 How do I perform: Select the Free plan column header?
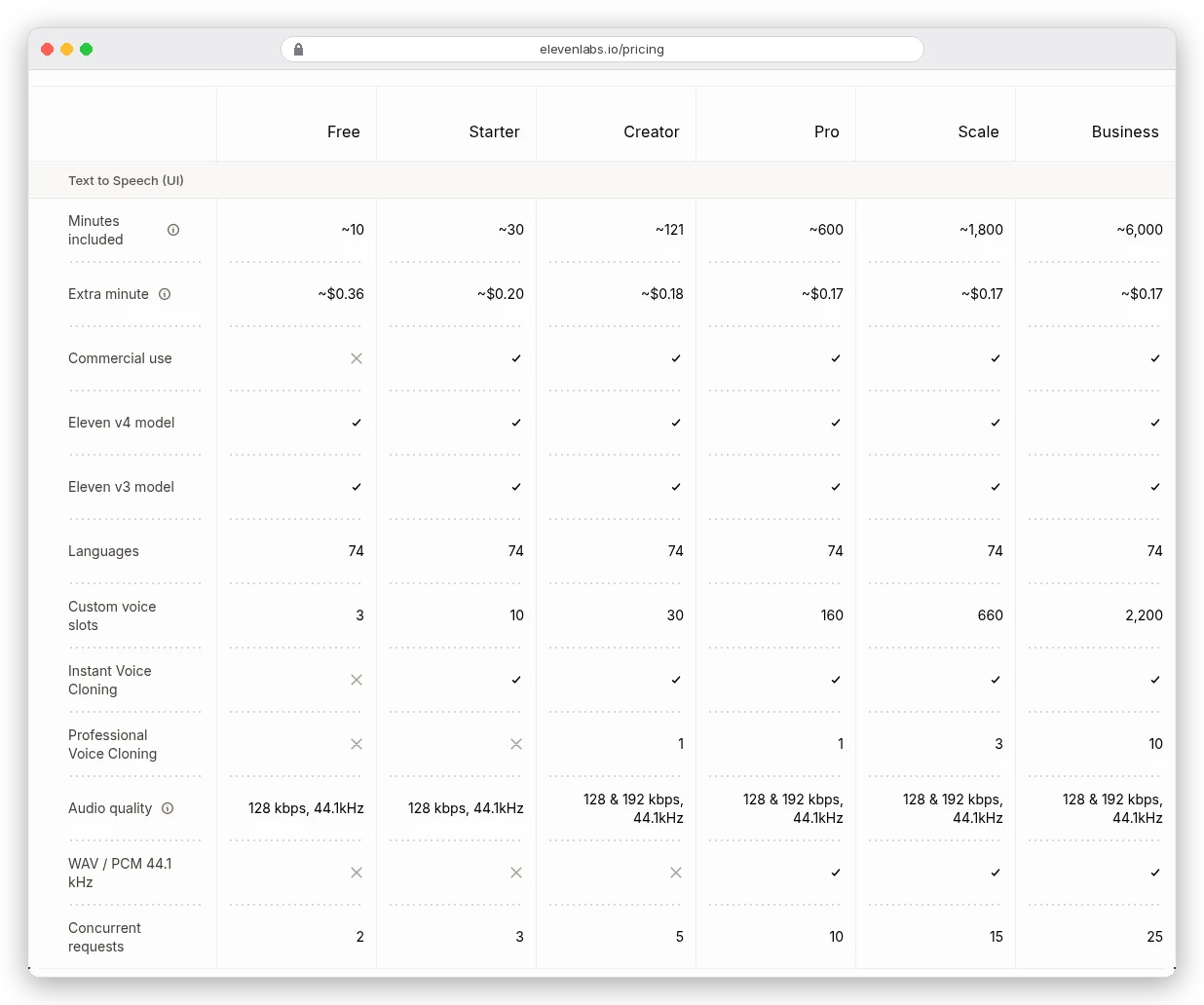click(344, 131)
